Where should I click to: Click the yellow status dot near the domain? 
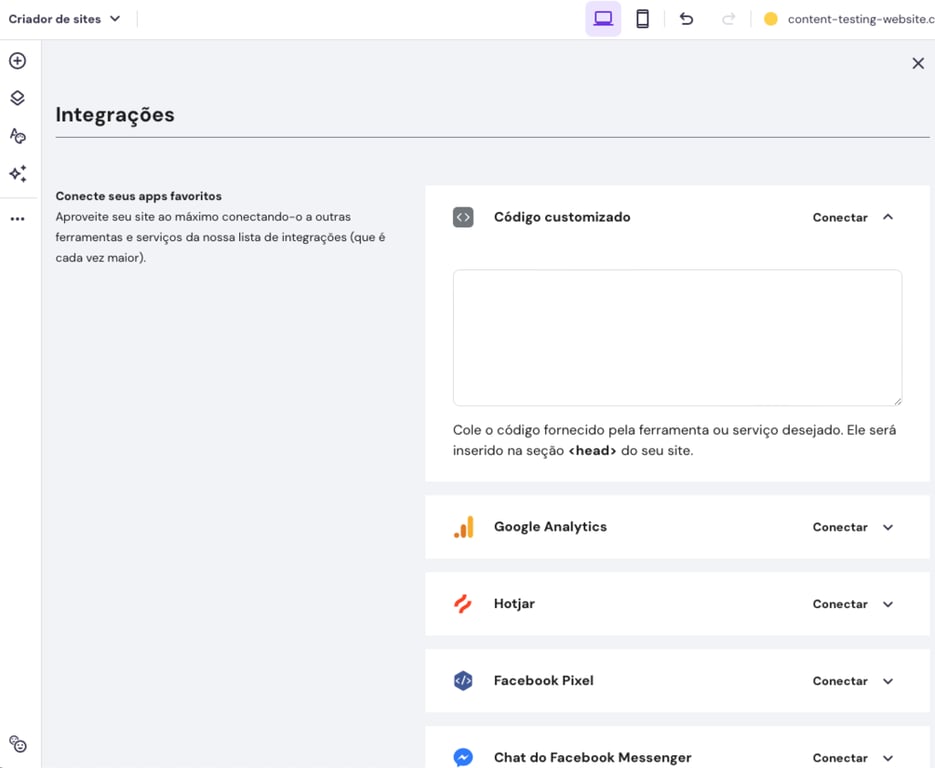769,18
